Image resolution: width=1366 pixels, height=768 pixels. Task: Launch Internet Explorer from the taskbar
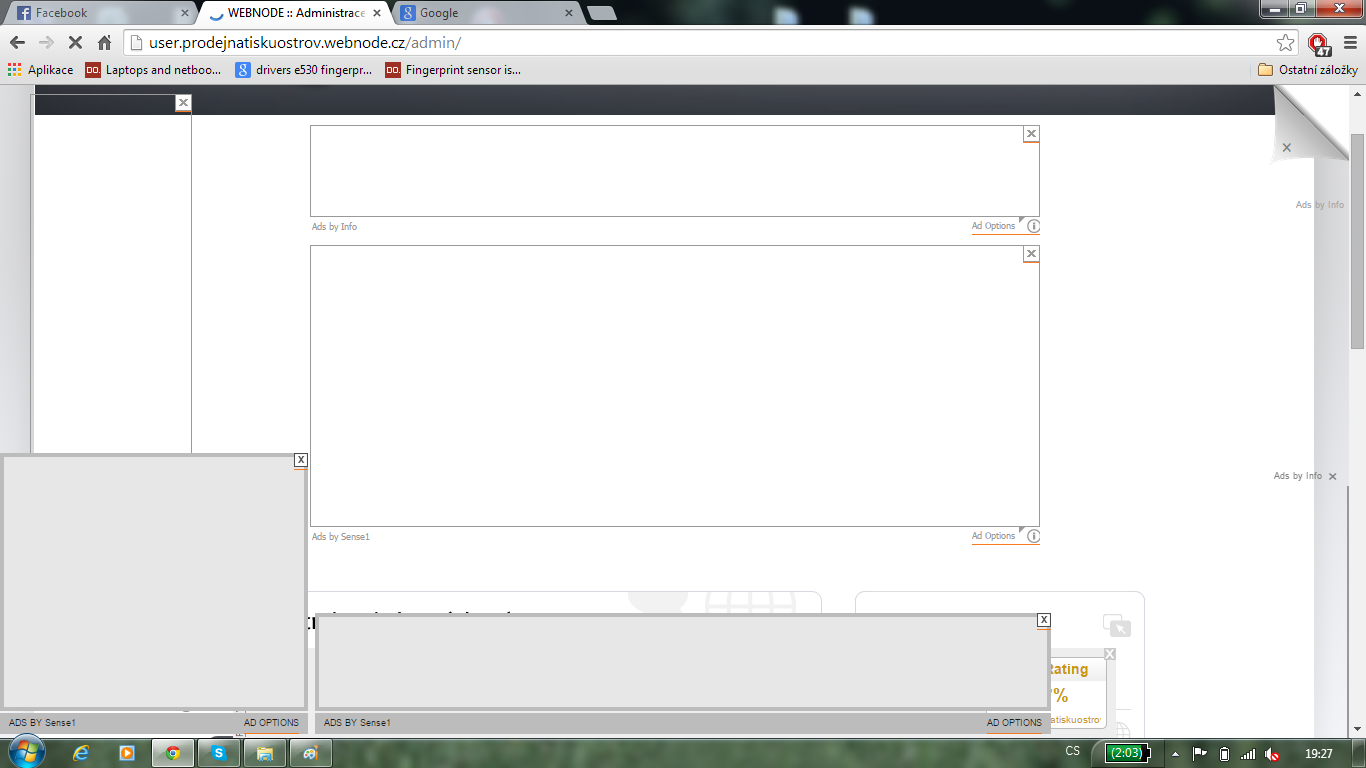tap(81, 753)
